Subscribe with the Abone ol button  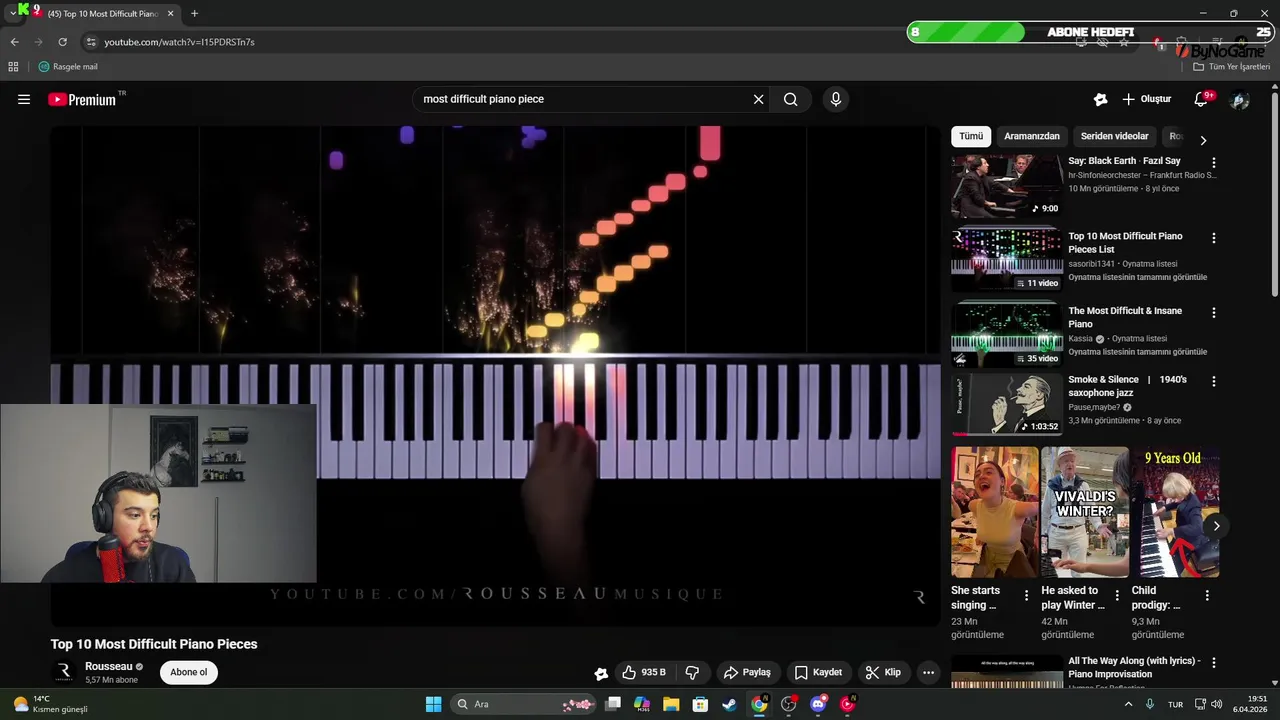click(189, 672)
